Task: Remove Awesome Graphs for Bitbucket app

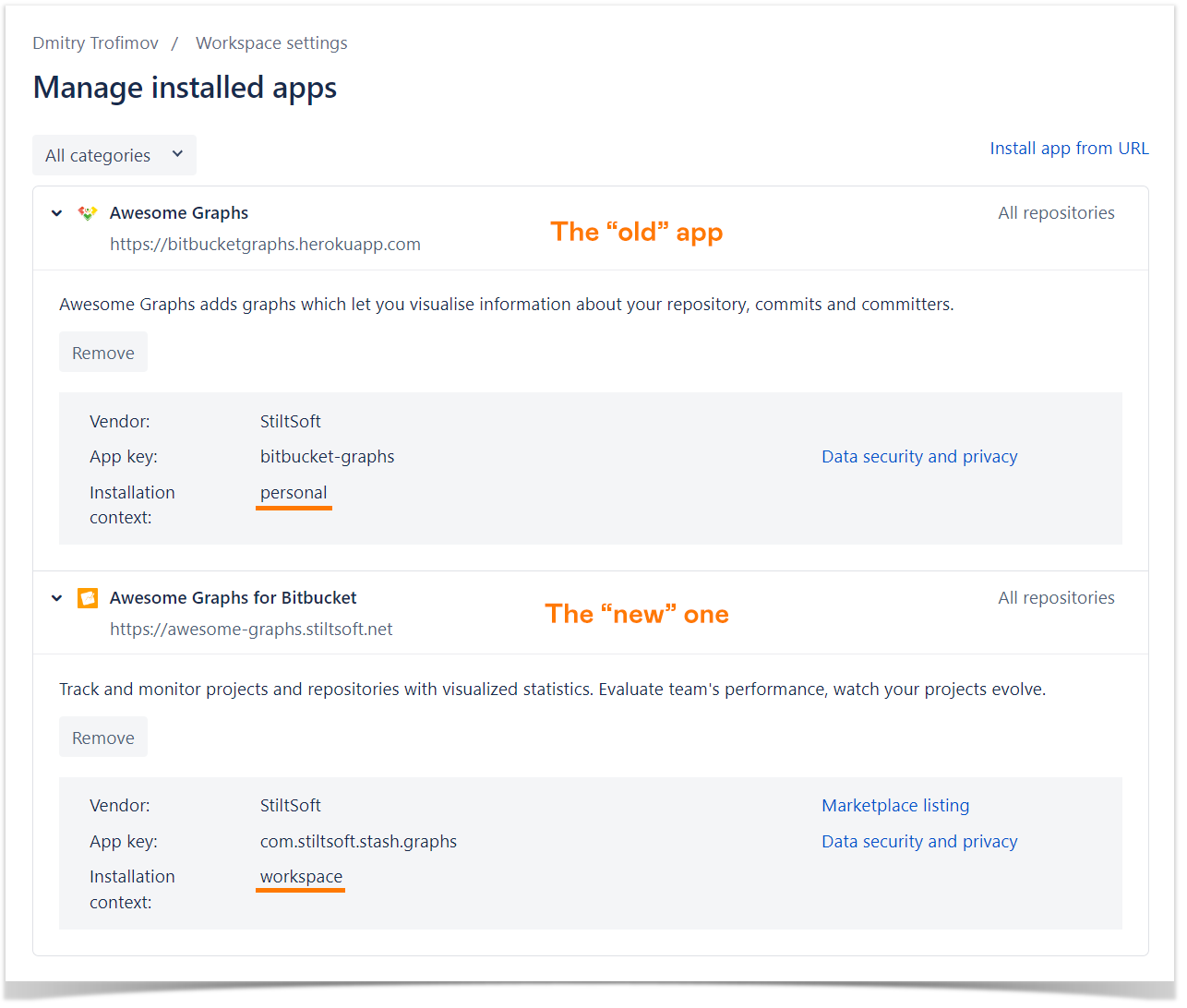Action: pyautogui.click(x=103, y=738)
